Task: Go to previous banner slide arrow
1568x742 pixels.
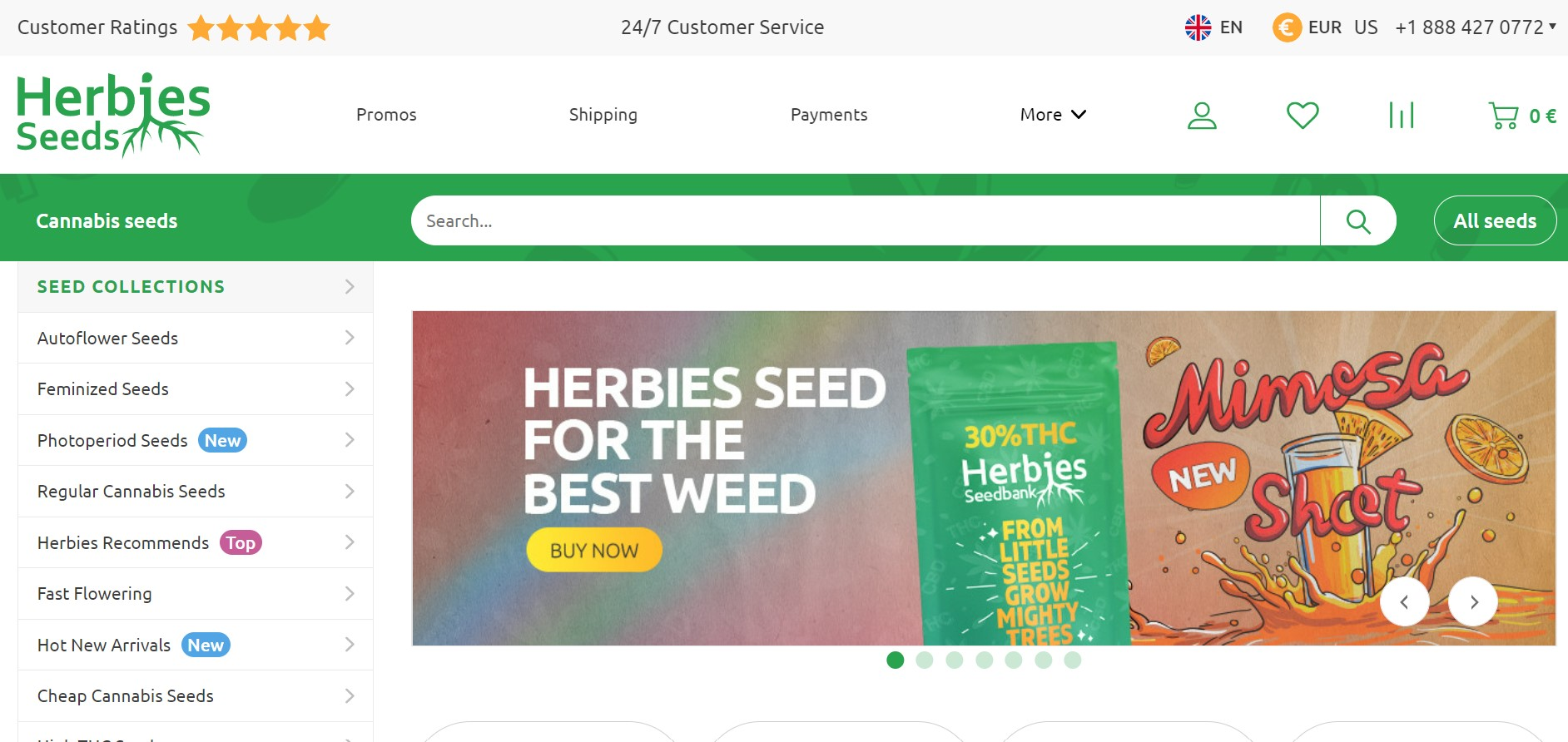Action: 1405,601
